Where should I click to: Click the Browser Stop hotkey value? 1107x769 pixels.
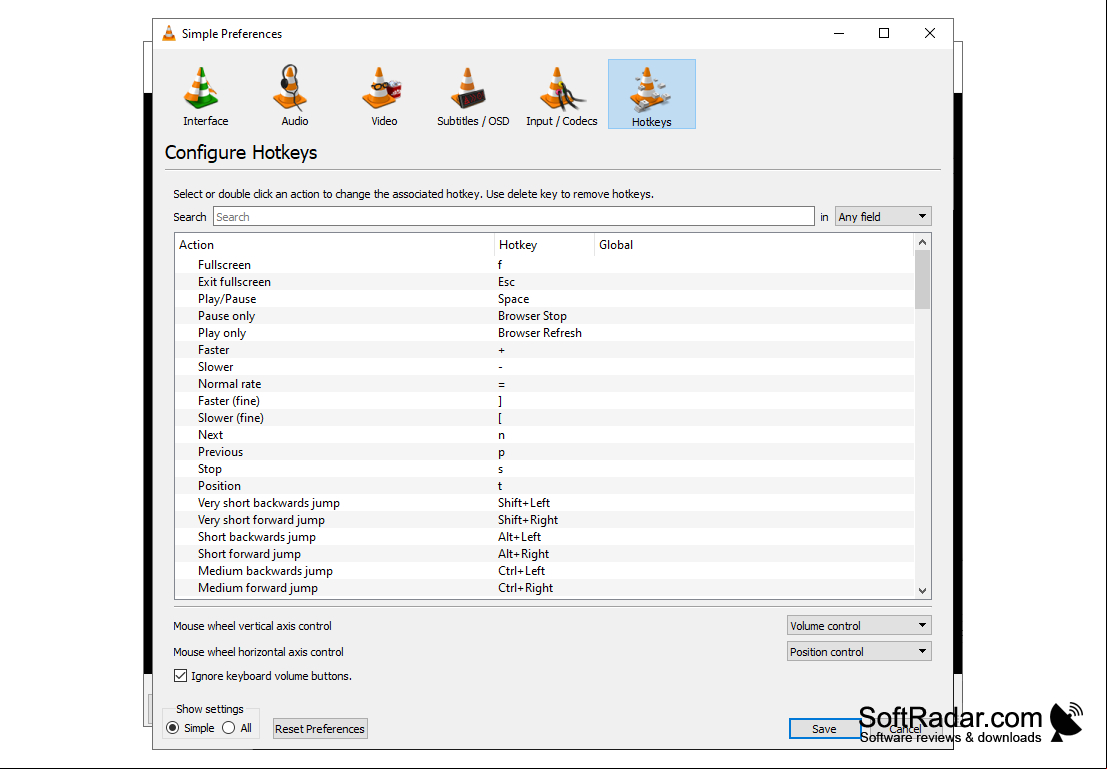pos(532,316)
